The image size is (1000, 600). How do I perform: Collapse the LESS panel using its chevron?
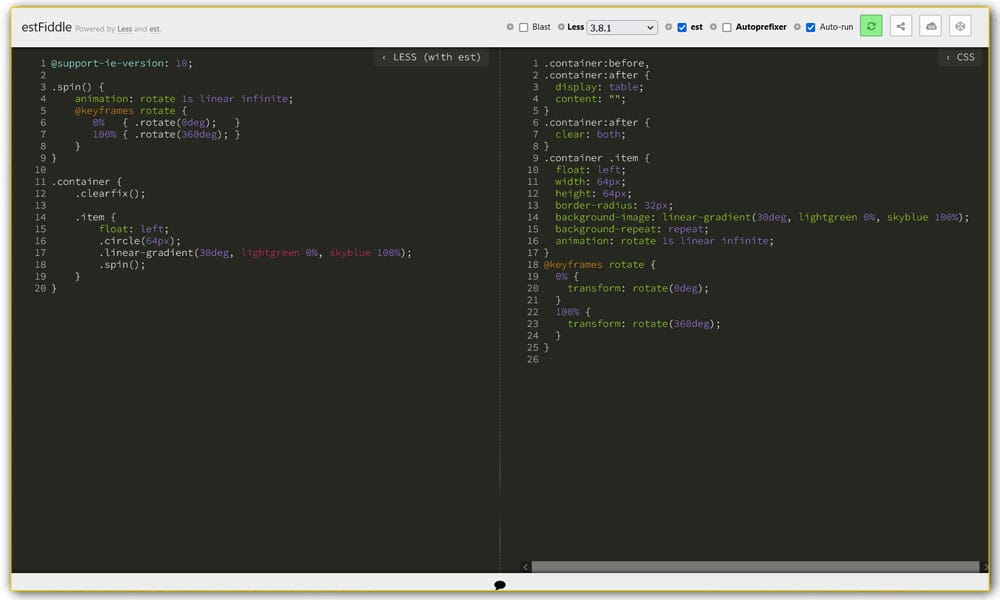pos(383,57)
